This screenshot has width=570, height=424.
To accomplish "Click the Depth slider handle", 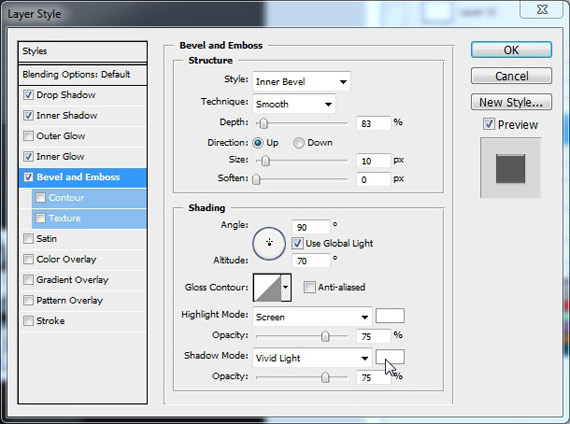I will pos(264,124).
